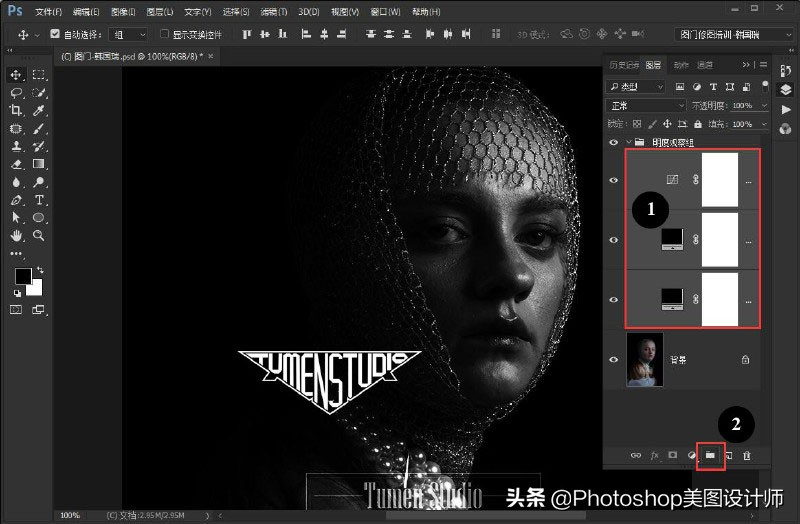Click the foreground color swatch

(22, 277)
